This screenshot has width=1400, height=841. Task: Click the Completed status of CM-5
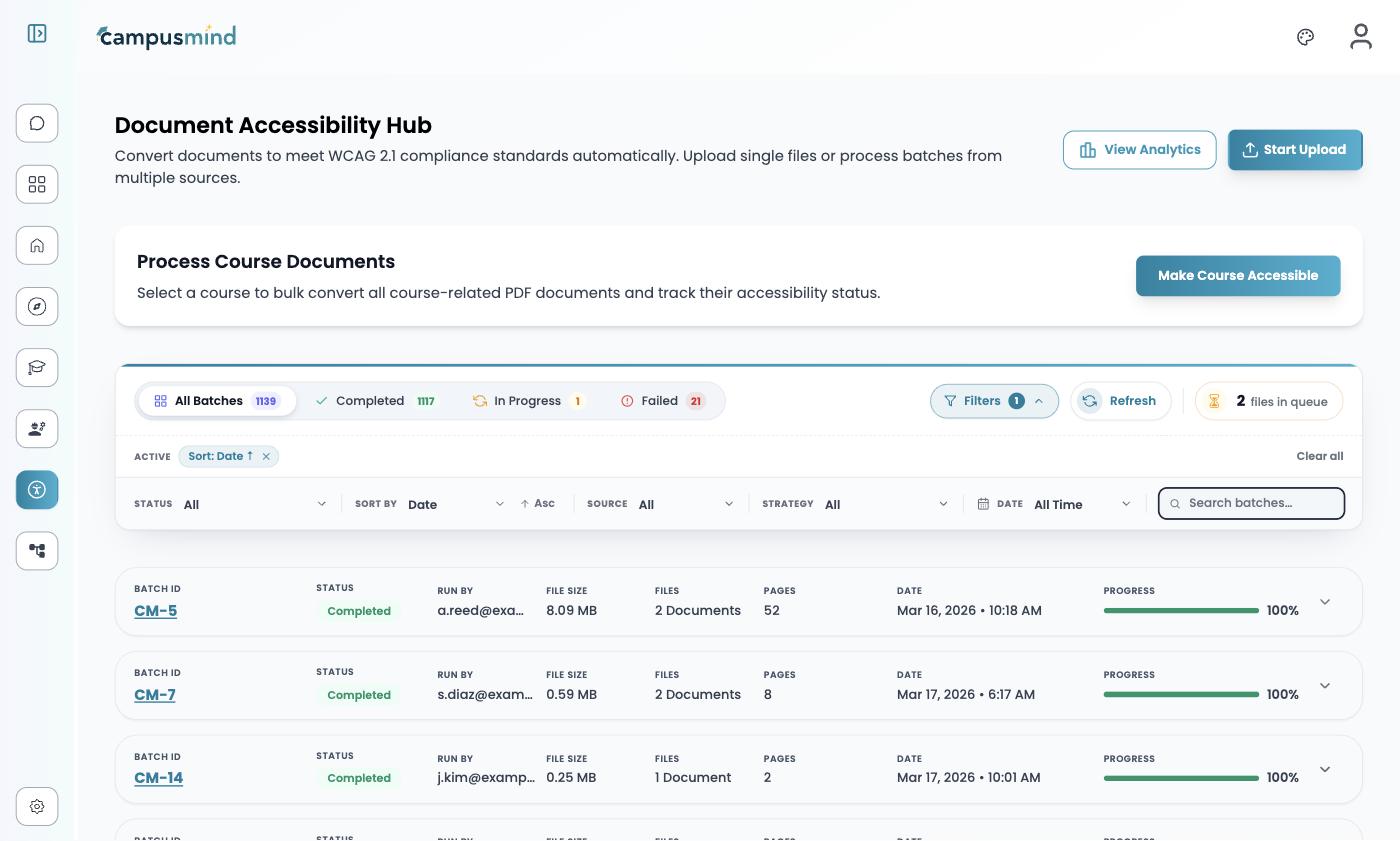click(x=359, y=611)
